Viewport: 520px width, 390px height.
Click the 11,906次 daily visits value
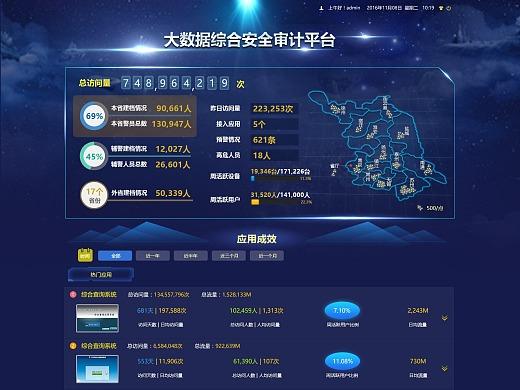tap(172, 361)
